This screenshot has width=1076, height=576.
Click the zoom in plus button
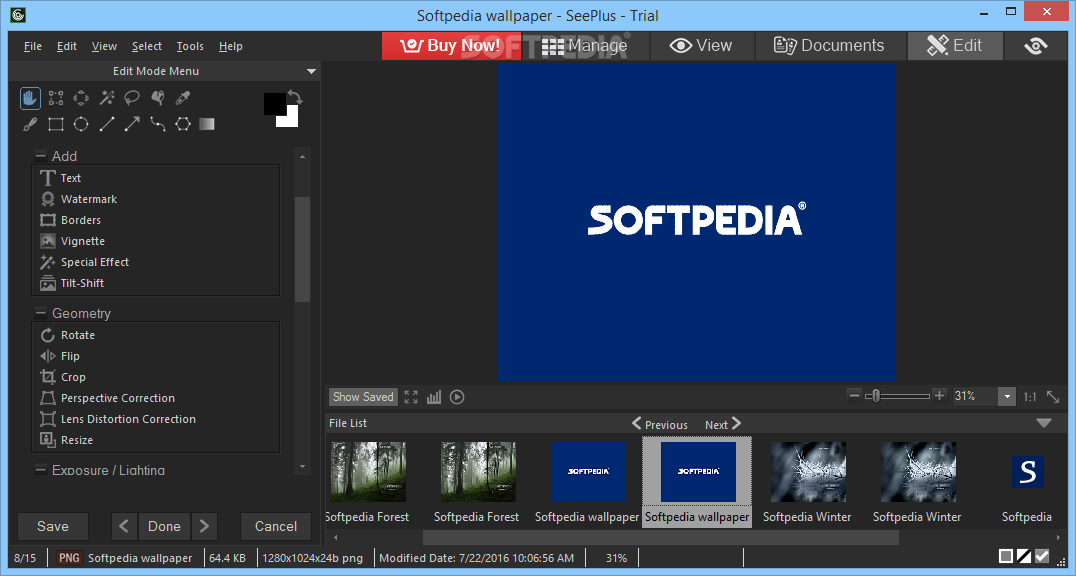click(939, 395)
